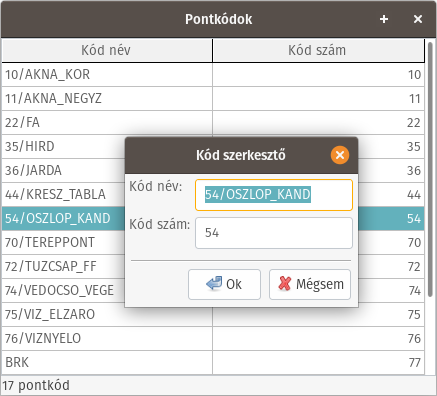Click the code number cell 74
This screenshot has width=437, height=396.
click(391, 291)
